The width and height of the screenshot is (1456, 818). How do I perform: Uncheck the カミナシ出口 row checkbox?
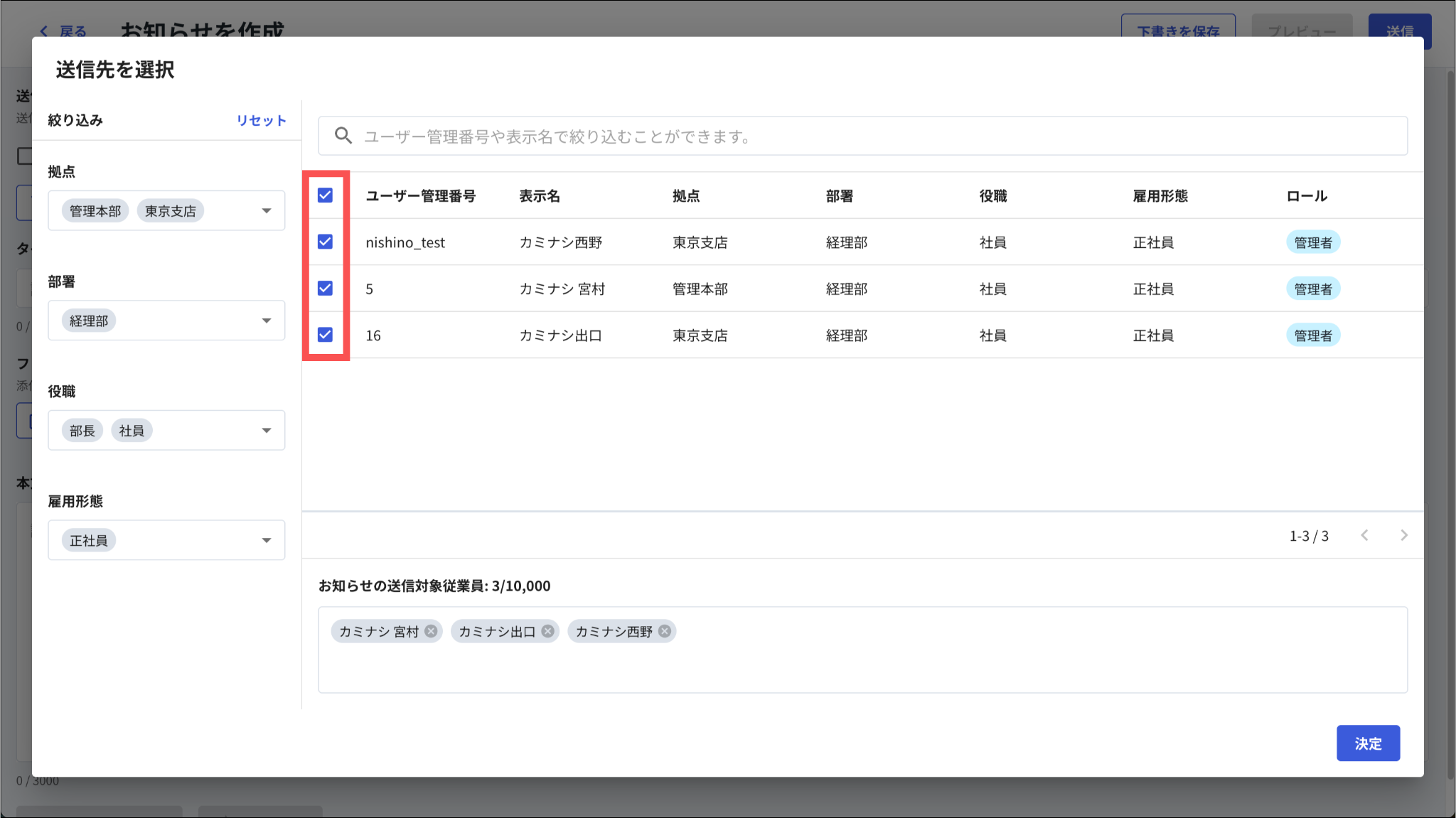click(325, 335)
